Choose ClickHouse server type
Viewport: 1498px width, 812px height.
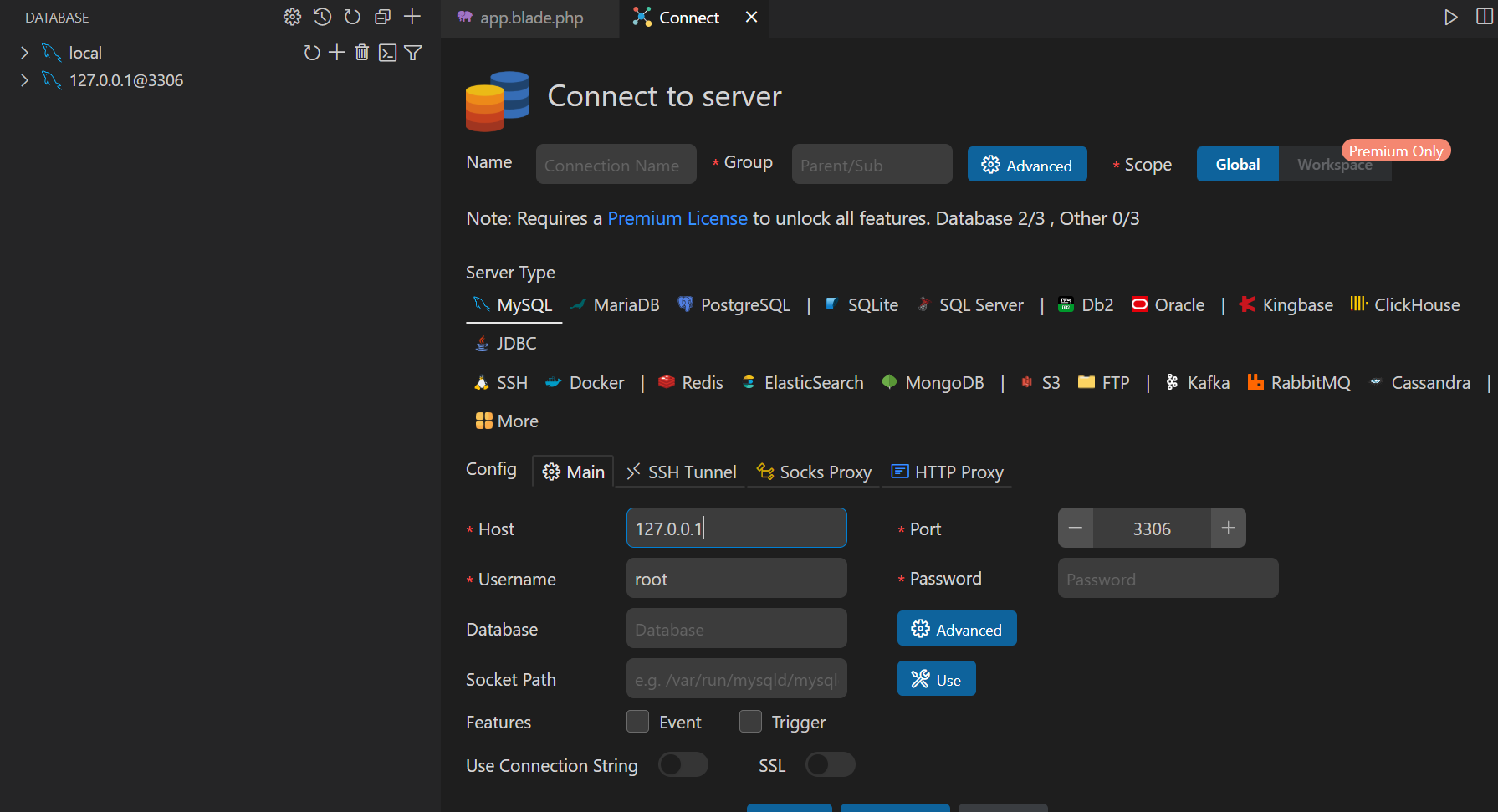(1405, 305)
